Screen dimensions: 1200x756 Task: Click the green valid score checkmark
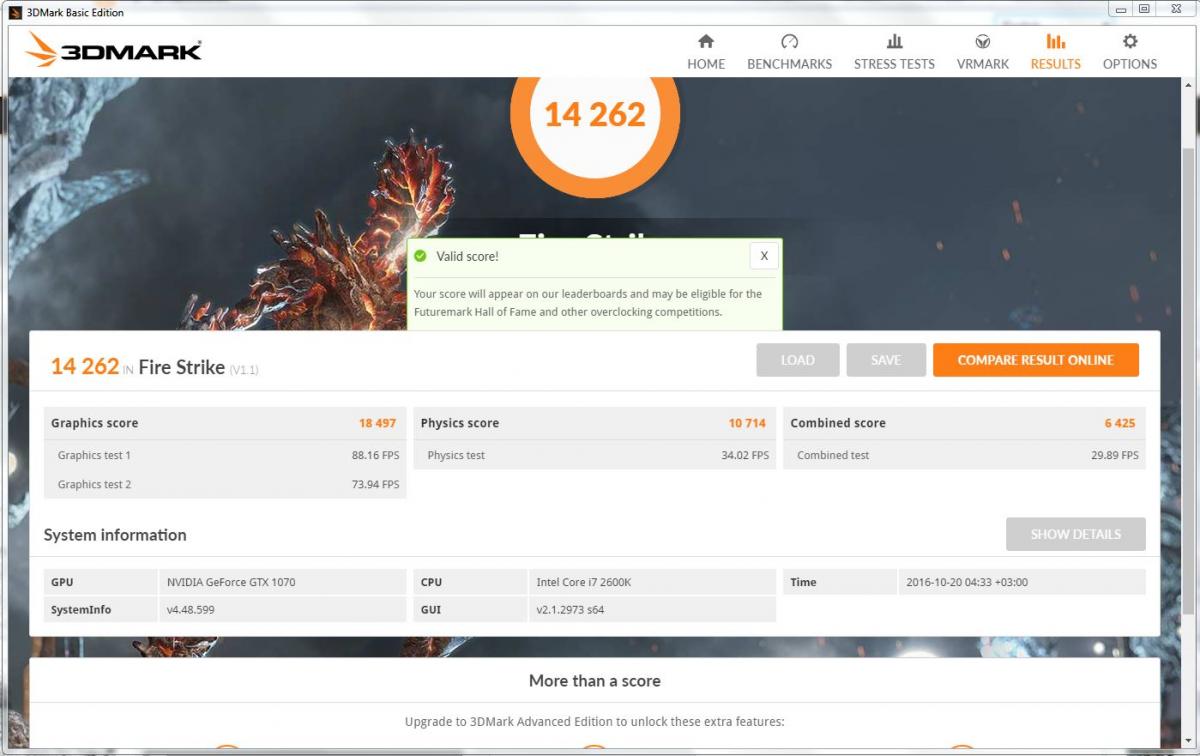point(421,256)
